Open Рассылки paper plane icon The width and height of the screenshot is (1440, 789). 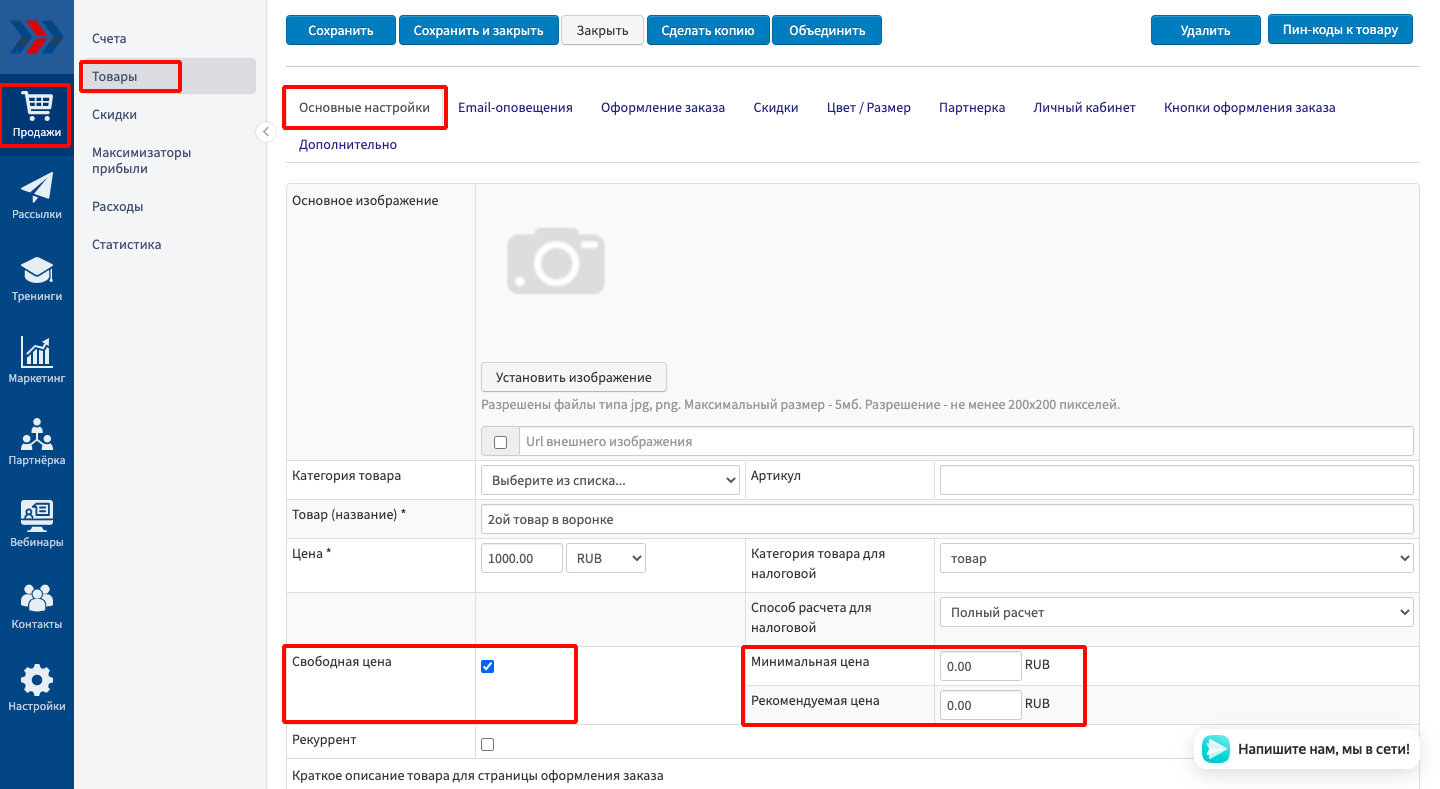[x=37, y=195]
